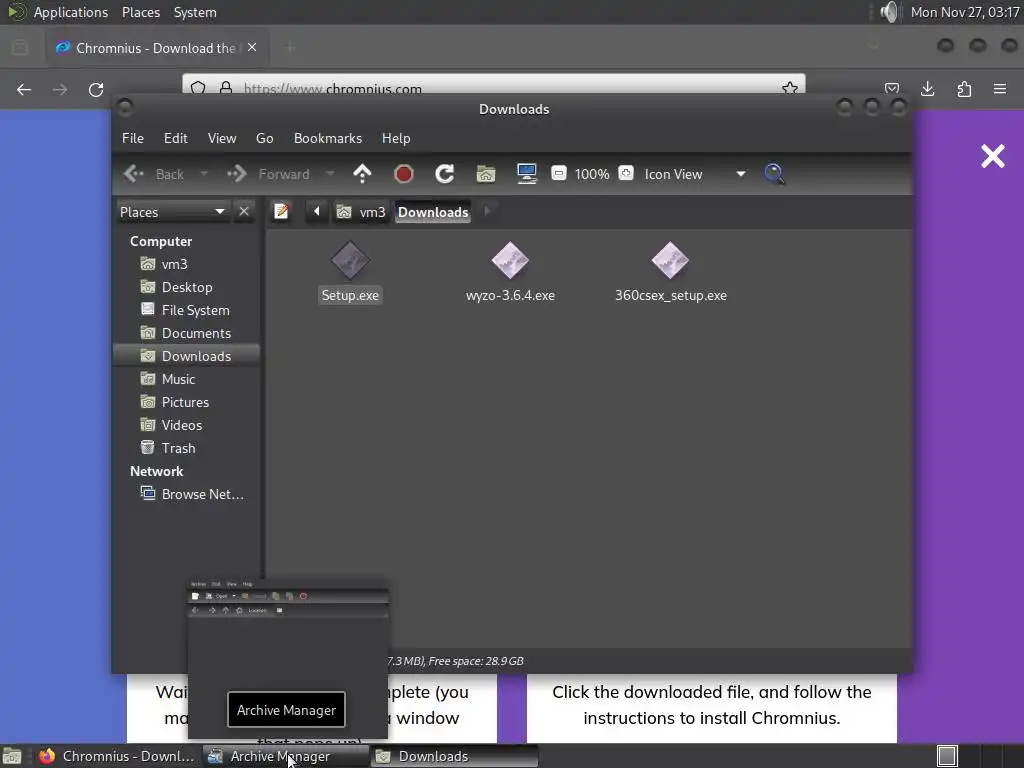Reload the Chromnius browser page
This screenshot has width=1024, height=768.
tap(96, 89)
